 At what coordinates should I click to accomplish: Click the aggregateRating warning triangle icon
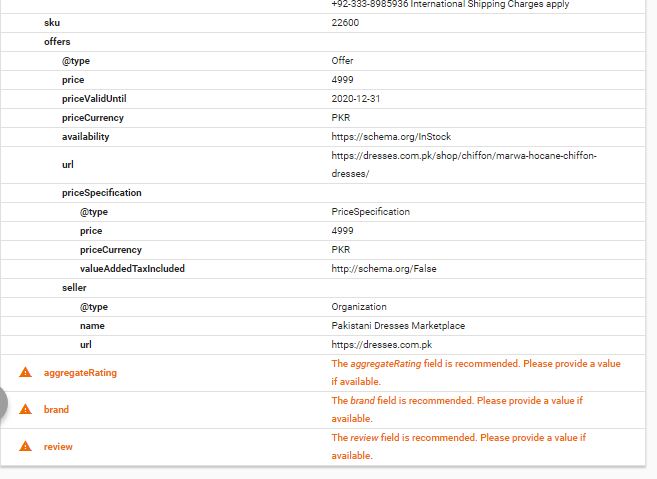point(26,372)
